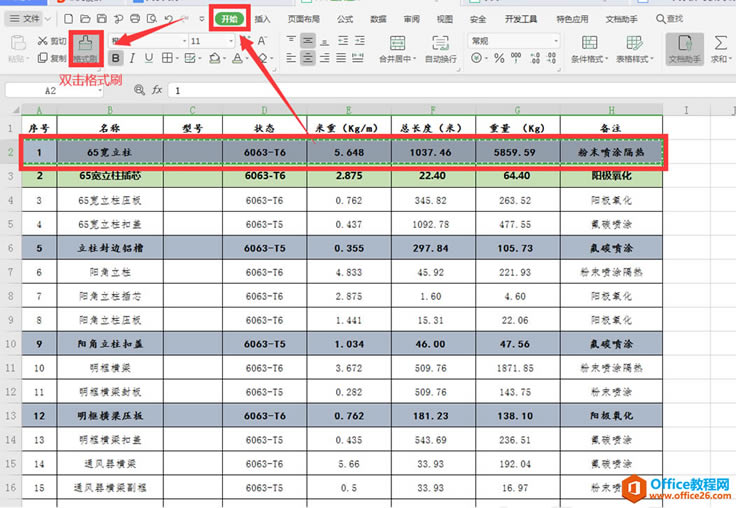Click the Copy (复制) icon
Image resolution: width=736 pixels, height=508 pixels.
tap(41, 59)
